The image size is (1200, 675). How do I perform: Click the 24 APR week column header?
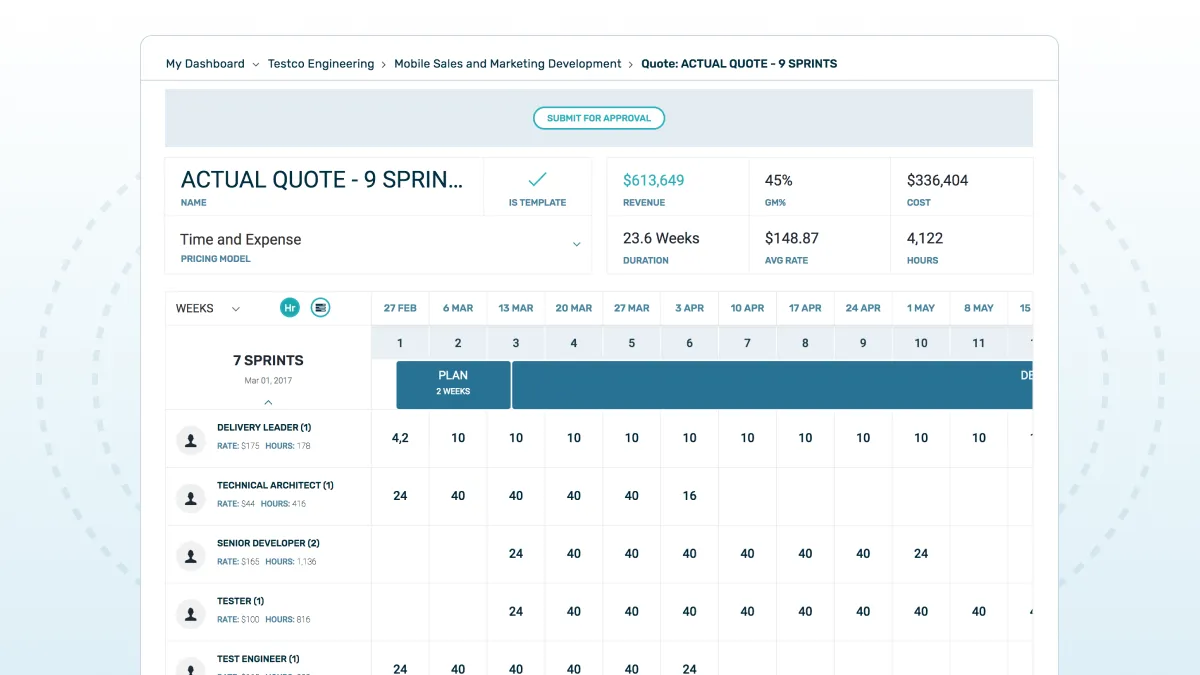coord(863,308)
